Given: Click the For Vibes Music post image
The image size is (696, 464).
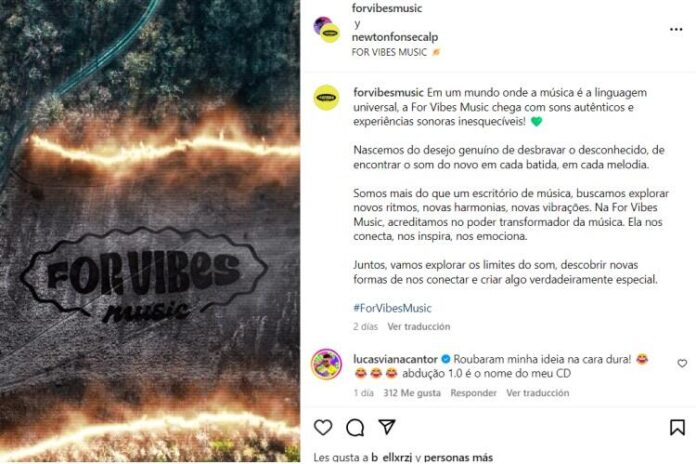Looking at the screenshot, I should (x=150, y=231).
